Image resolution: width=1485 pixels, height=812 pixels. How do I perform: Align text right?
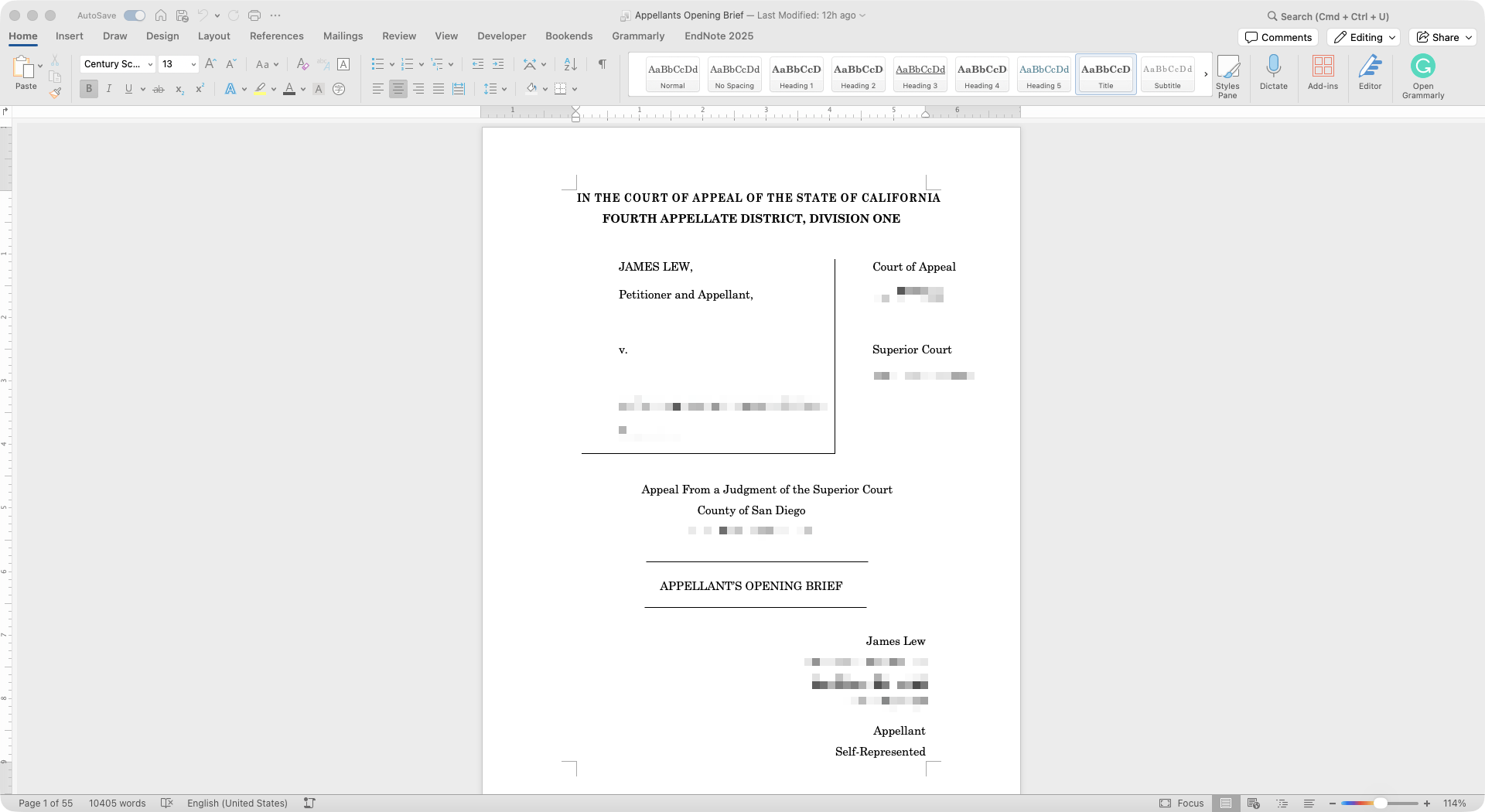(418, 89)
